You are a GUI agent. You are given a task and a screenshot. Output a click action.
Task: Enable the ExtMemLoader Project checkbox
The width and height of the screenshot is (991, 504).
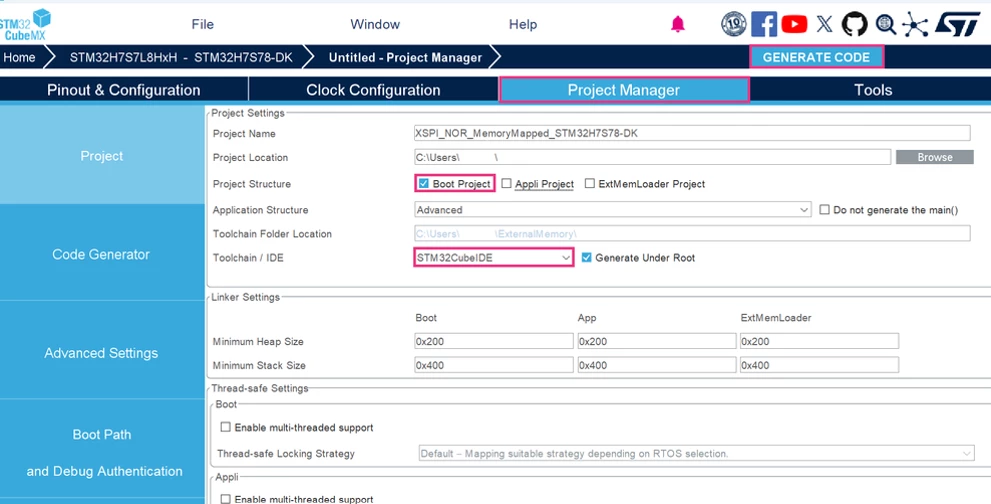[x=590, y=183]
